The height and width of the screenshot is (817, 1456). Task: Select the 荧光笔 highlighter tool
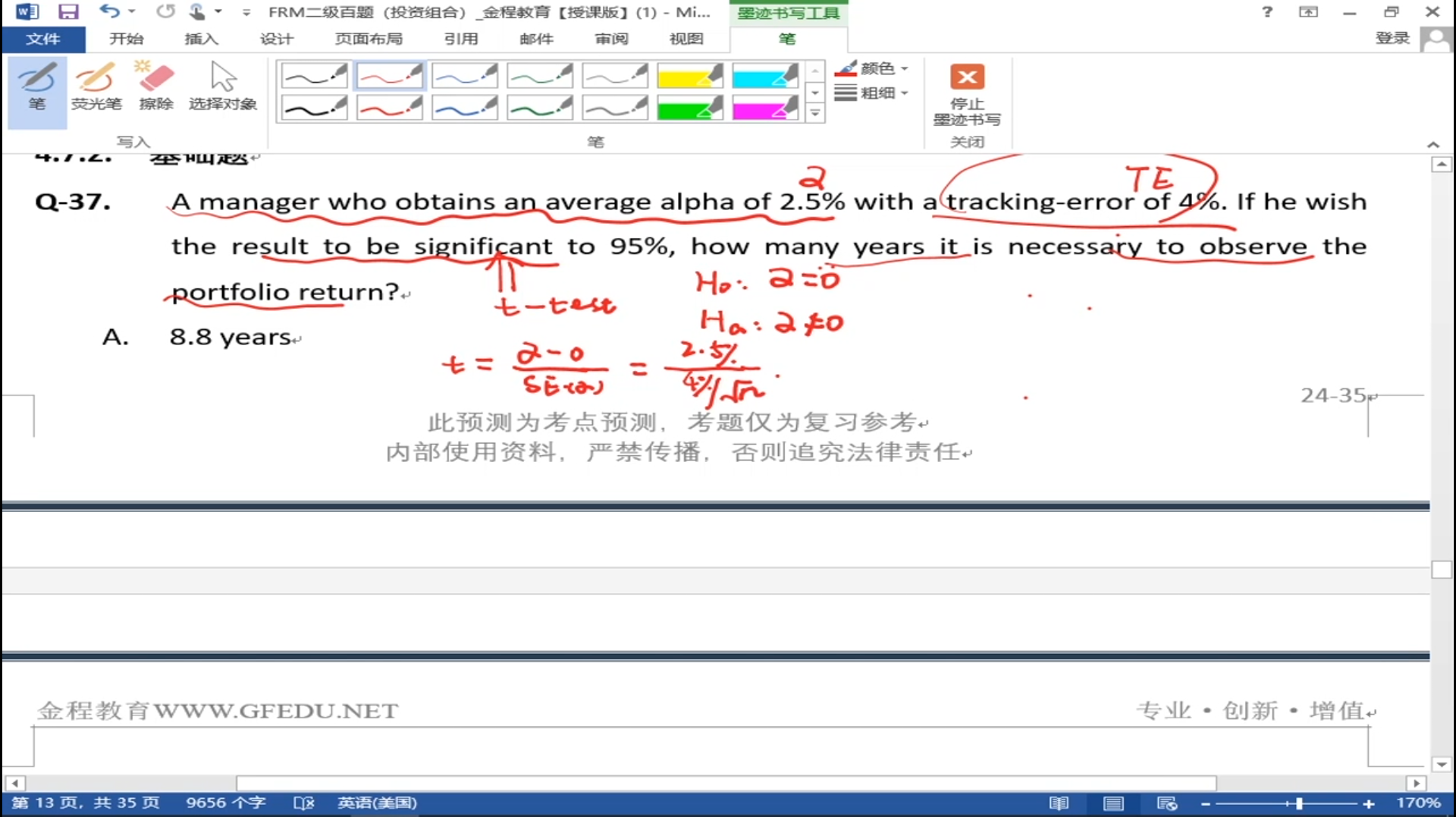(x=96, y=87)
